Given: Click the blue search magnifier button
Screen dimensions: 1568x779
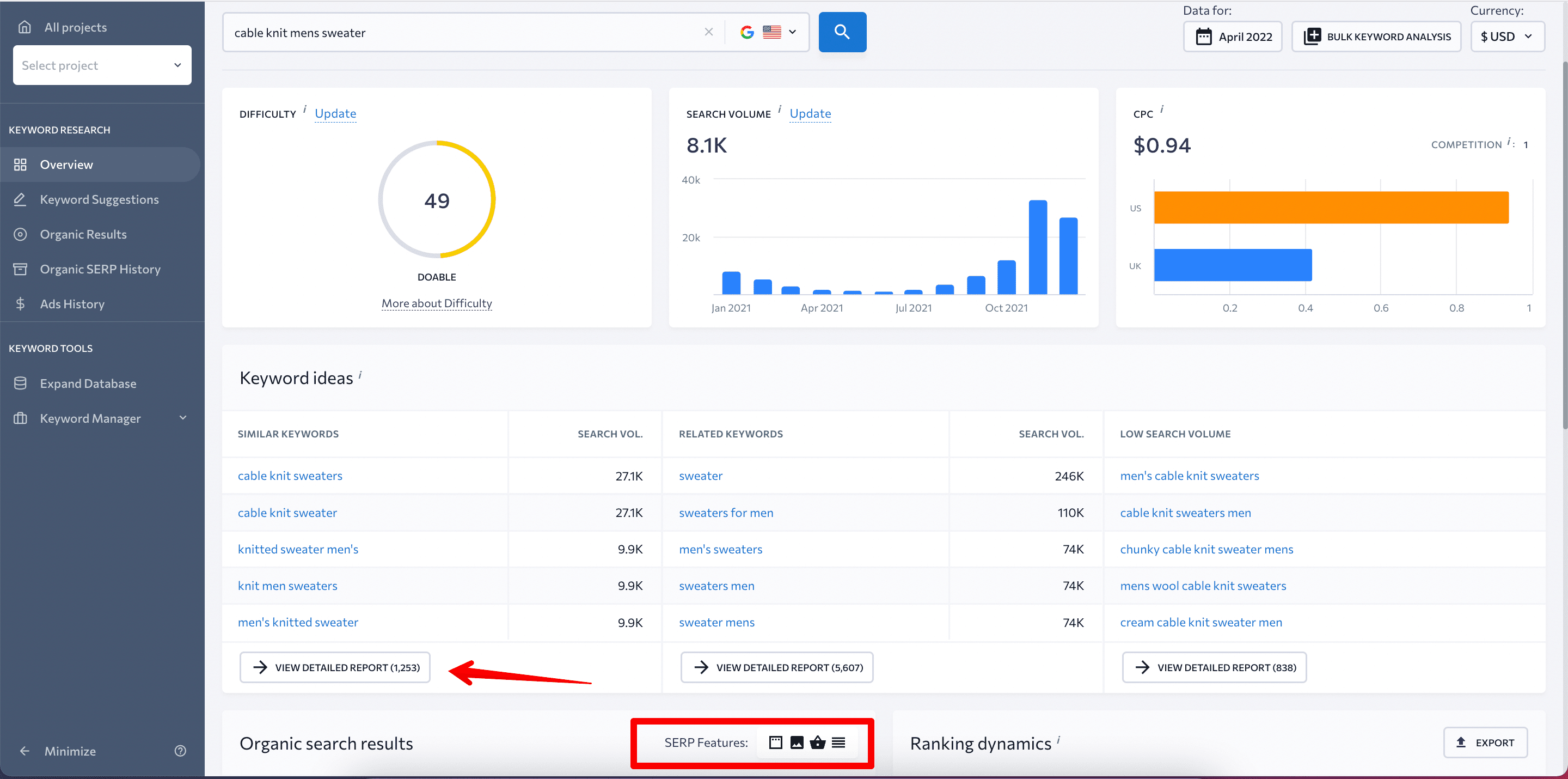Looking at the screenshot, I should click(x=842, y=32).
